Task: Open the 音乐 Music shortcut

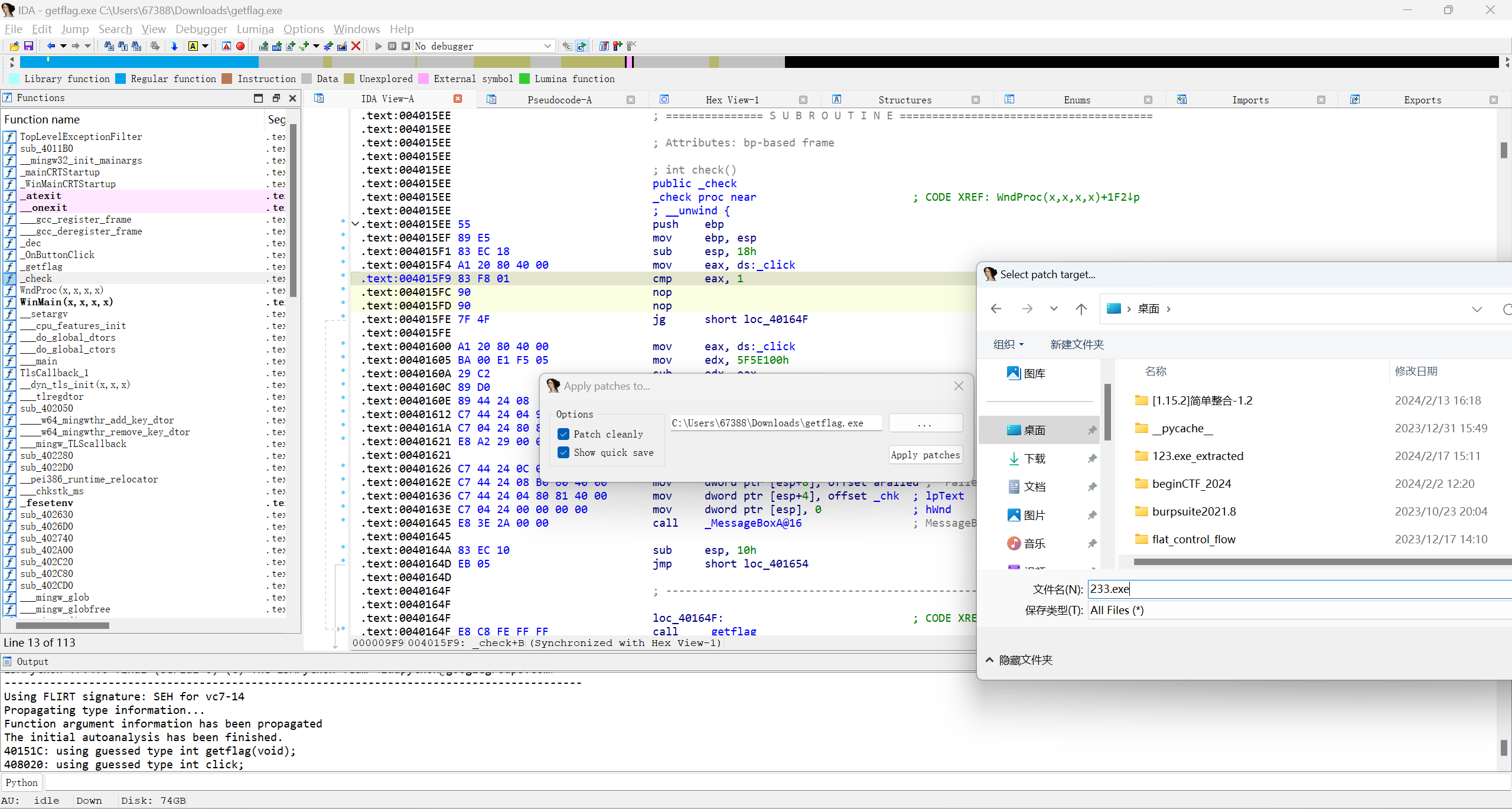Action: click(x=1035, y=543)
